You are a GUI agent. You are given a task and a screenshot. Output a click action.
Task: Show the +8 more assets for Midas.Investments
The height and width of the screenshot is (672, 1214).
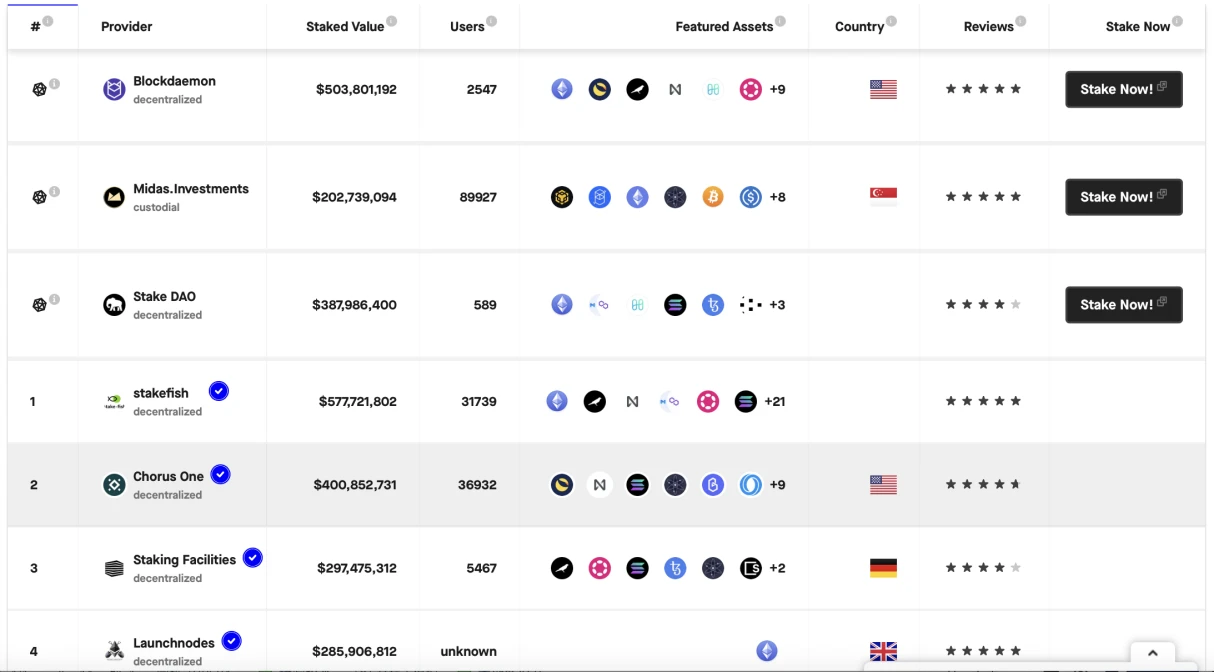click(777, 197)
